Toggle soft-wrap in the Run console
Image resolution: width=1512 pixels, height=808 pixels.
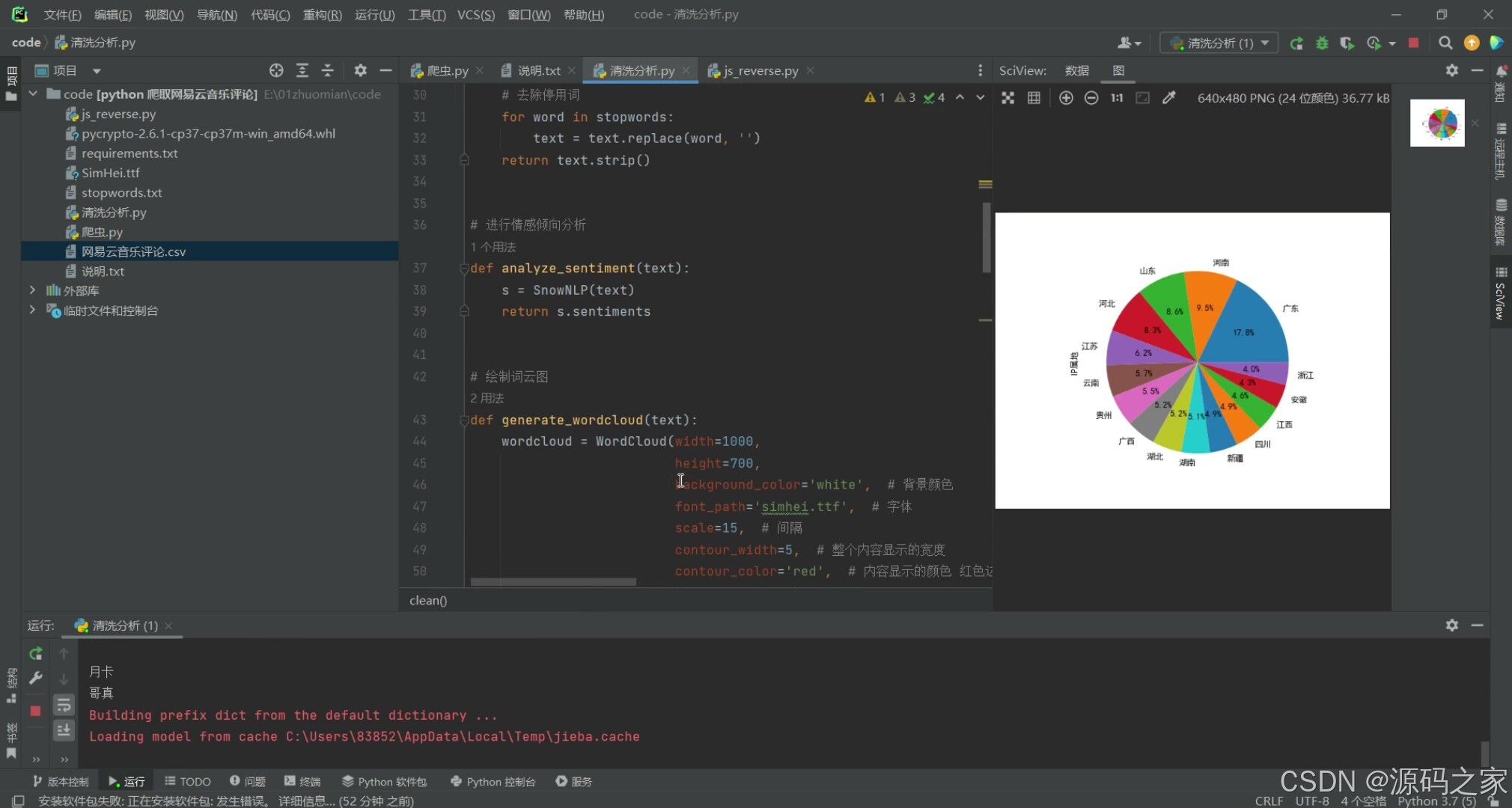[x=64, y=705]
